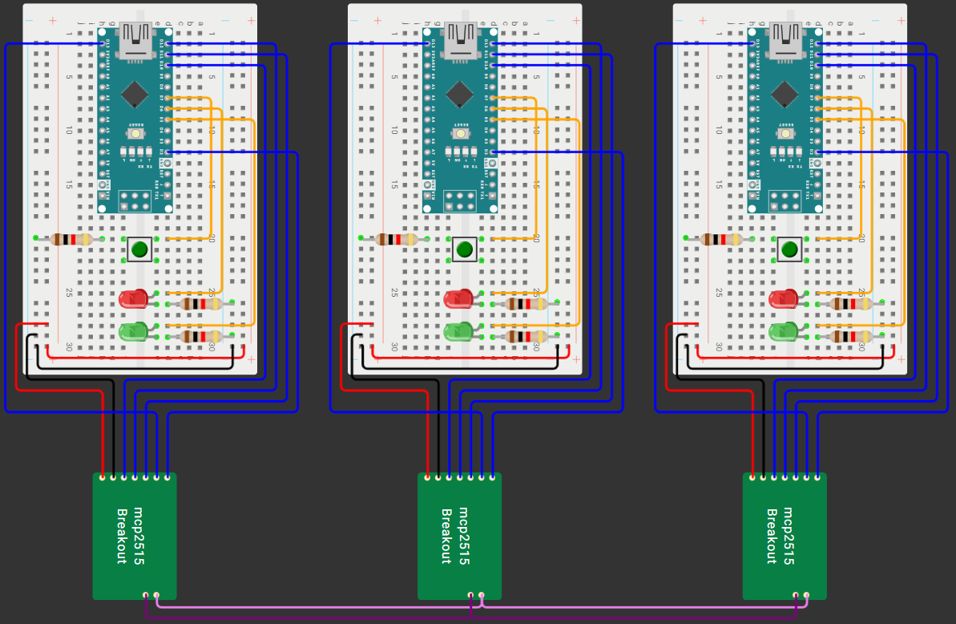Select pink wire between middle and right mcp2515

pyautogui.click(x=640, y=606)
